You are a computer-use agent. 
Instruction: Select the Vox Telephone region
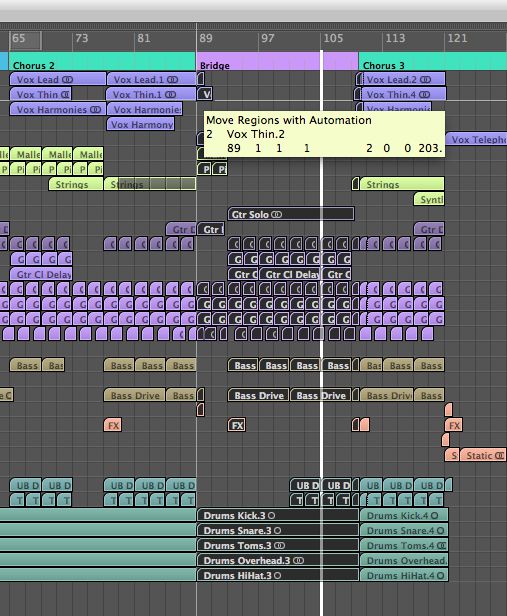[x=476, y=139]
